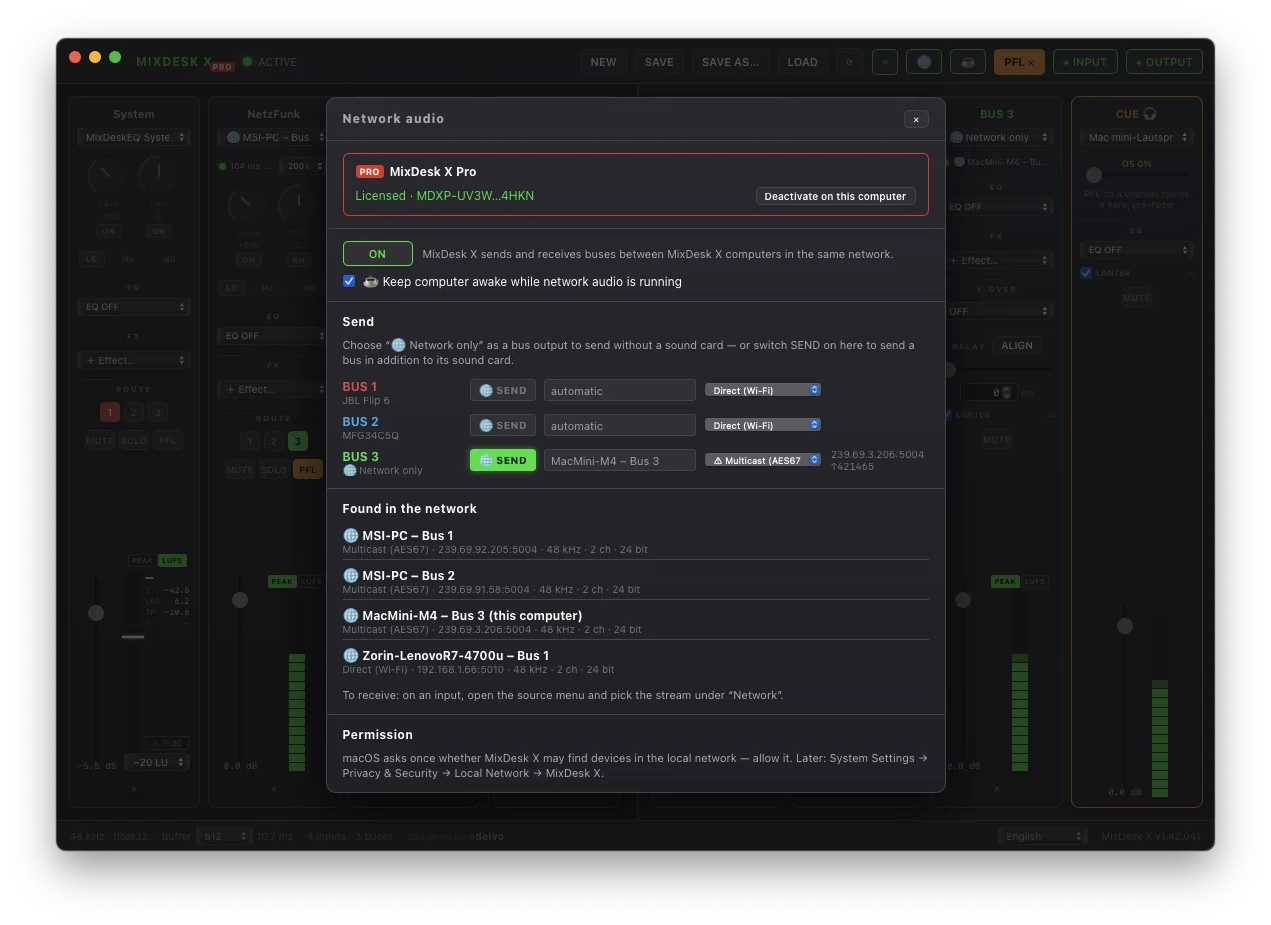Select MacMini-M4 – Bus 3 (this computer) entry
Screen dimensions: 1271x925
click(635, 621)
